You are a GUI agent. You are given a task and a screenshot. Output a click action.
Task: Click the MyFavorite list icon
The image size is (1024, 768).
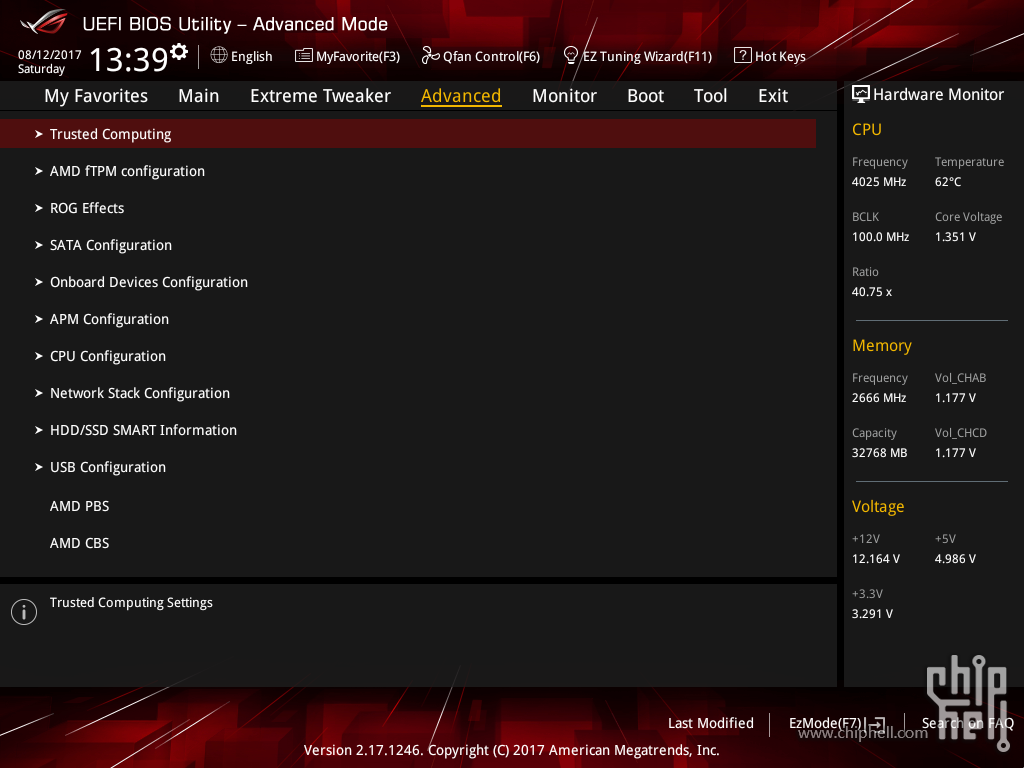[304, 56]
